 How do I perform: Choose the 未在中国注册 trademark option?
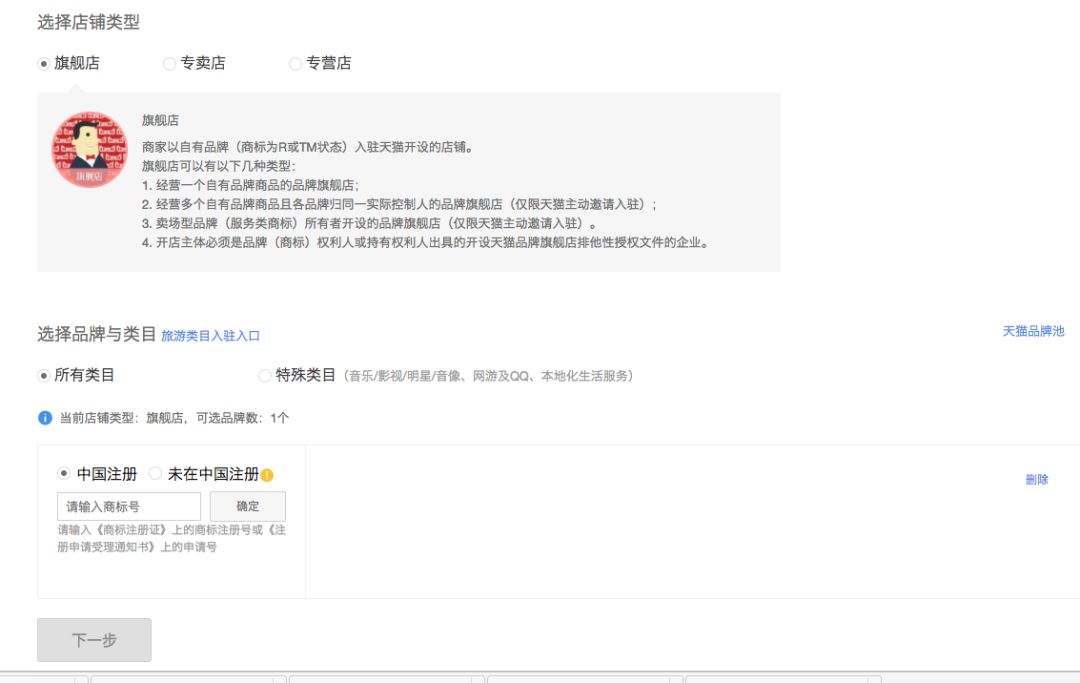click(x=153, y=471)
